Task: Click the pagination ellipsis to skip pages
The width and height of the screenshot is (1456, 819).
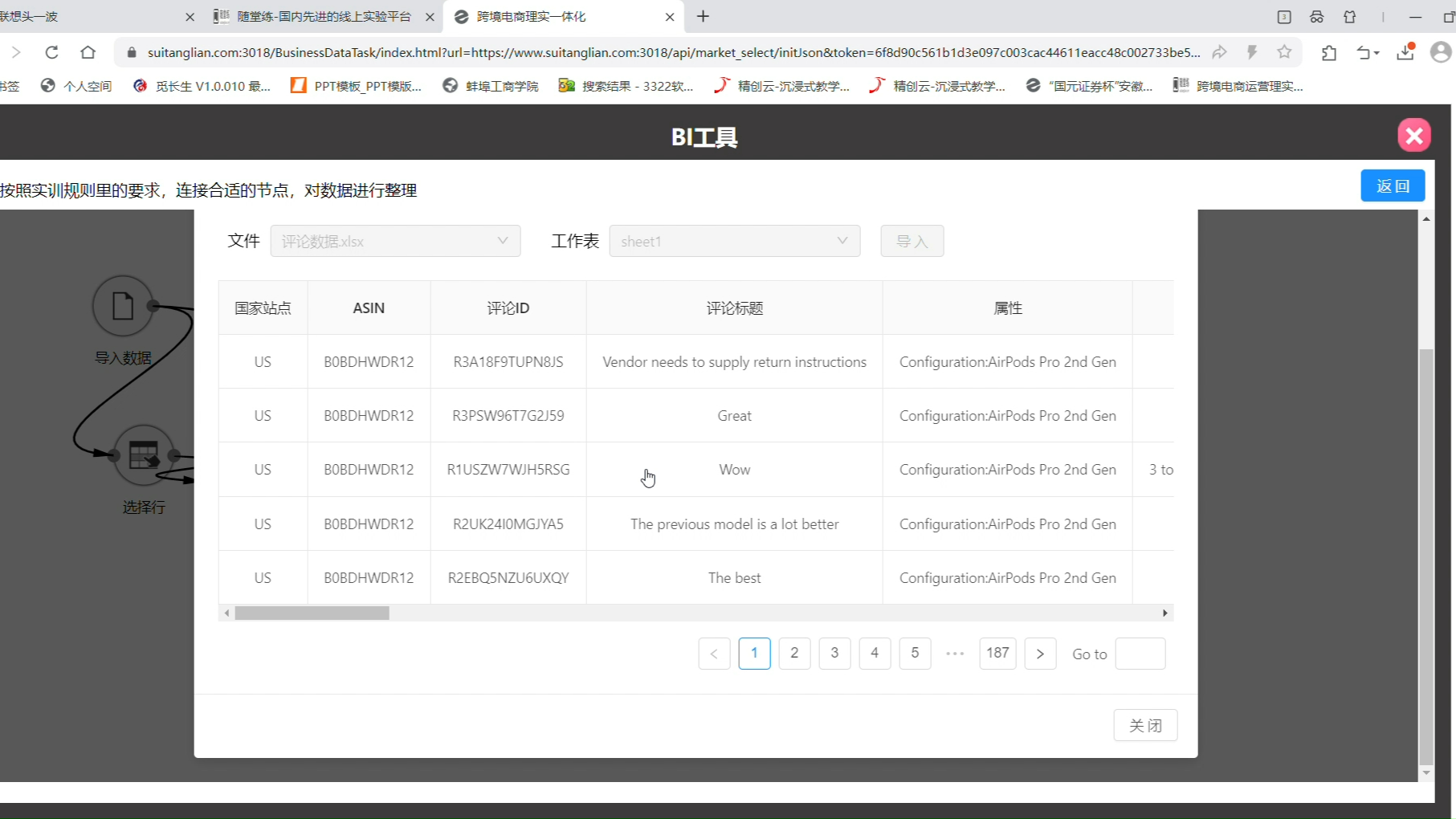Action: pyautogui.click(x=955, y=653)
